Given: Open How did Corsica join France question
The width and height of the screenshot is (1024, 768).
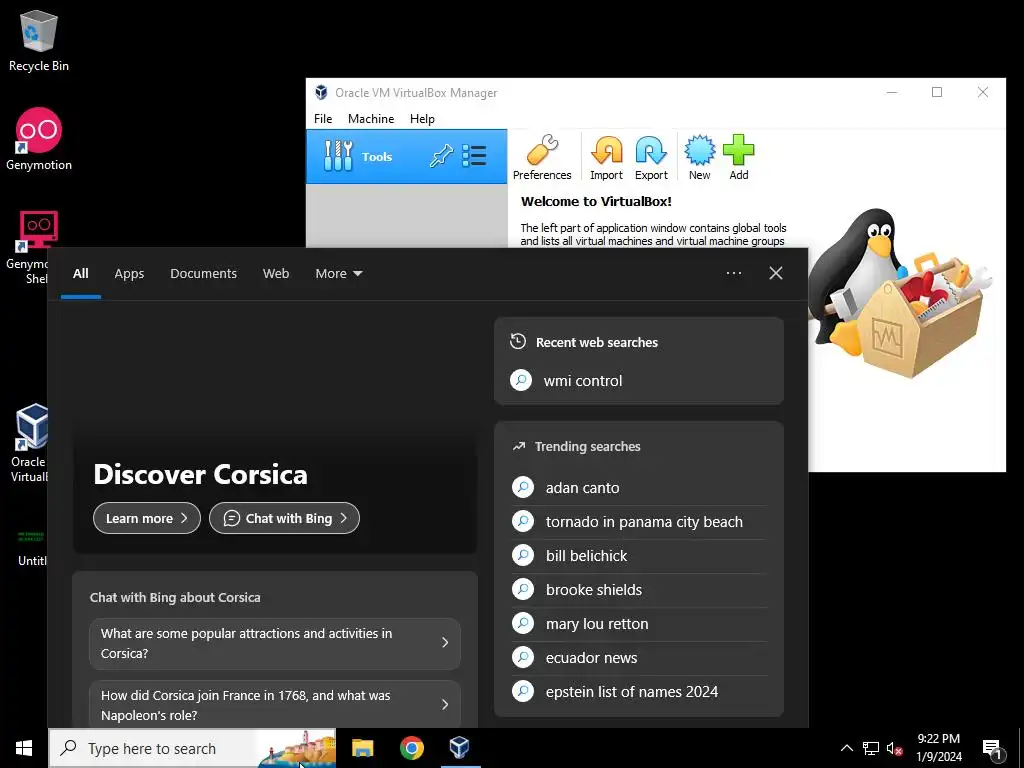Looking at the screenshot, I should [x=275, y=705].
